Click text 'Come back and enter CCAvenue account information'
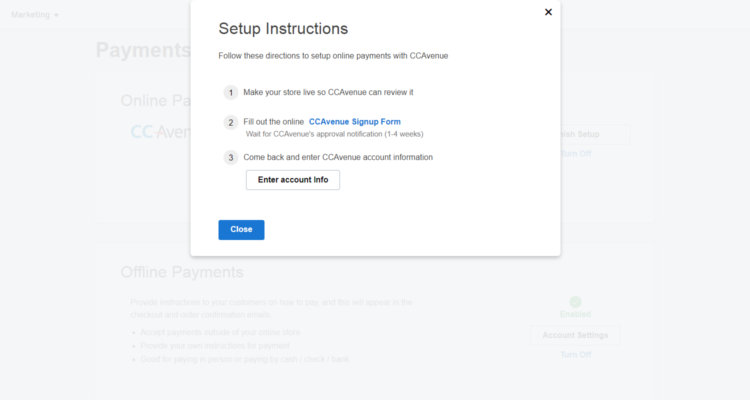This screenshot has width=750, height=400. (x=338, y=157)
